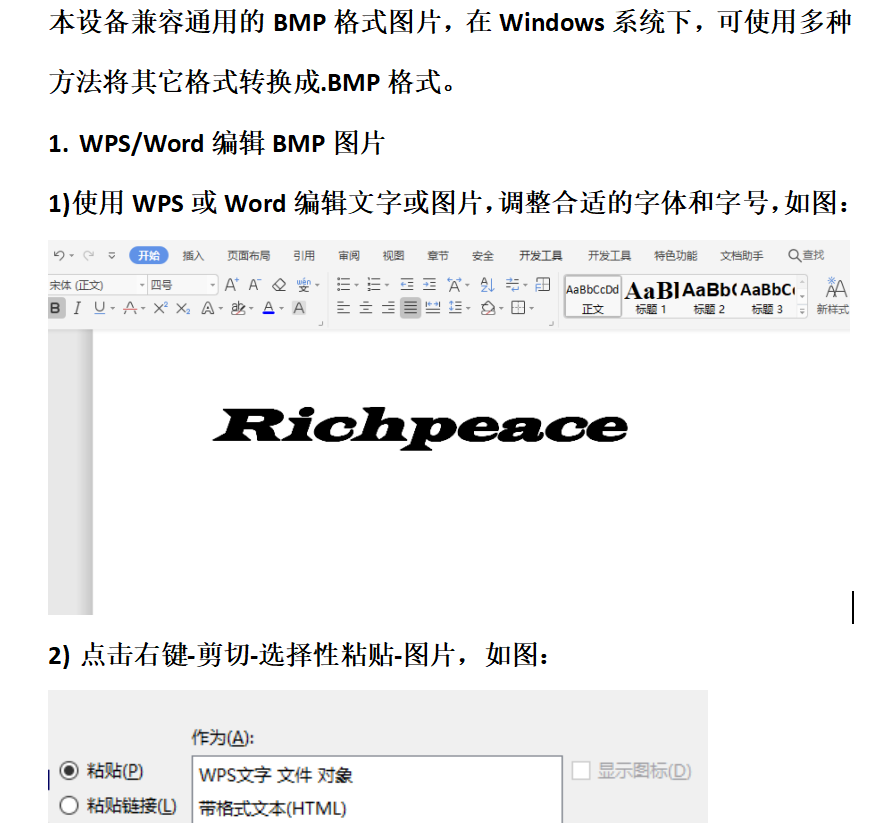Viewport: 880px width, 823px height.
Task: Click the Superscript X² icon
Action: click(x=160, y=309)
